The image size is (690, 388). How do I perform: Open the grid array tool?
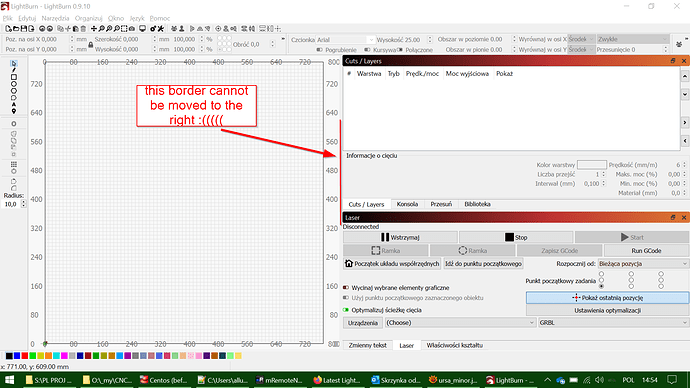[14, 164]
